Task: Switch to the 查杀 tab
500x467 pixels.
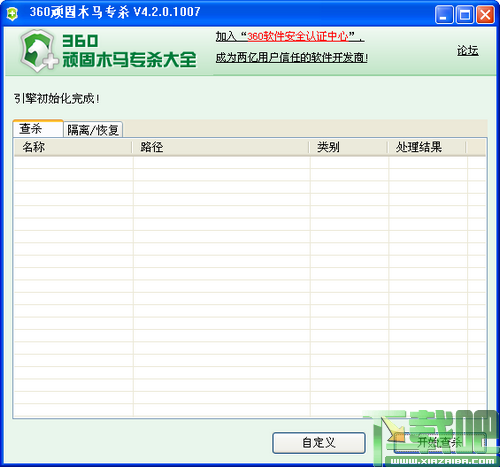Action: [38, 129]
